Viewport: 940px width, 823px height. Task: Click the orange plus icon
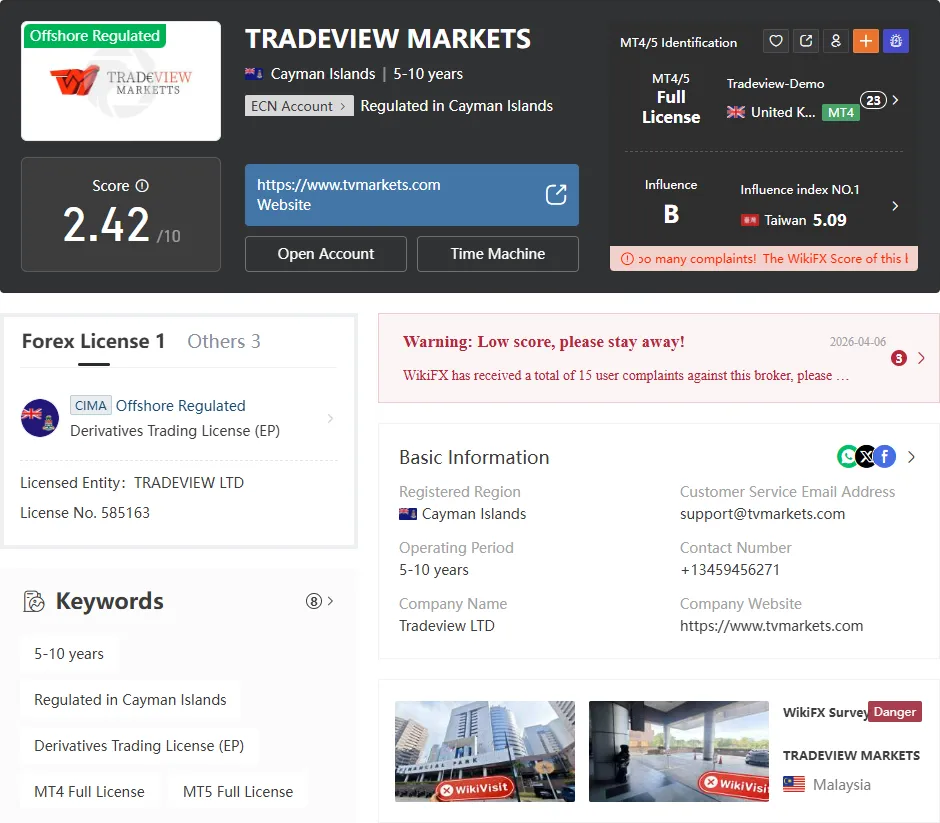[866, 41]
